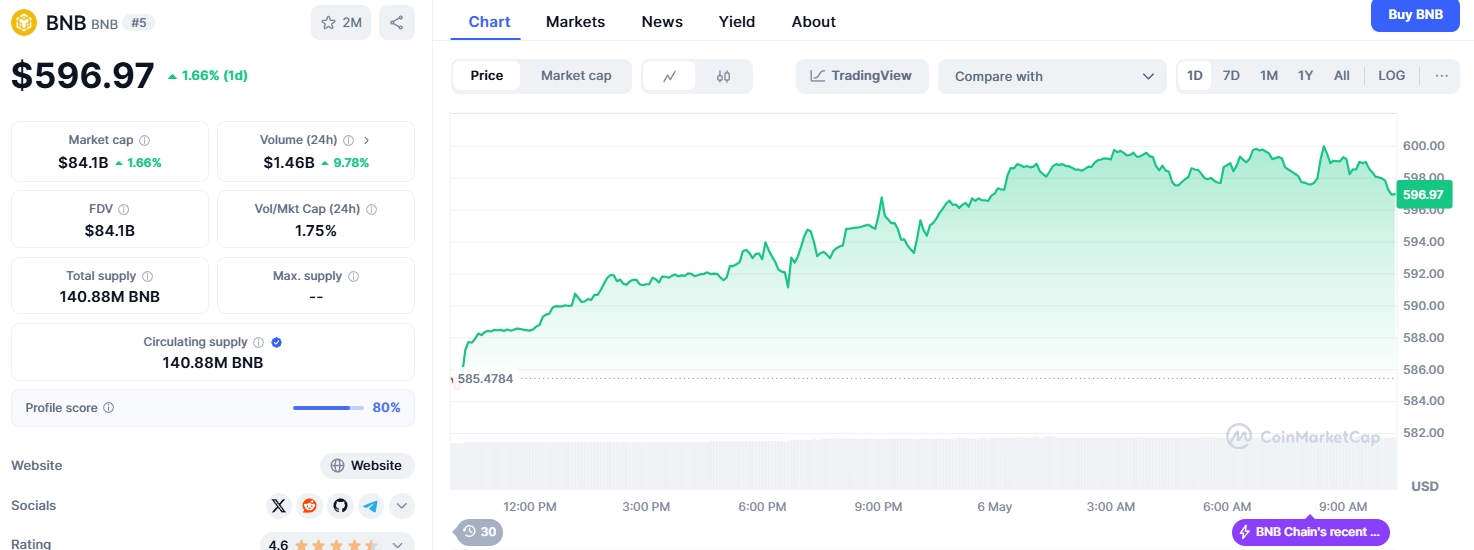Image resolution: width=1474 pixels, height=550 pixels.
Task: Open the GitHub social link
Action: (x=340, y=506)
